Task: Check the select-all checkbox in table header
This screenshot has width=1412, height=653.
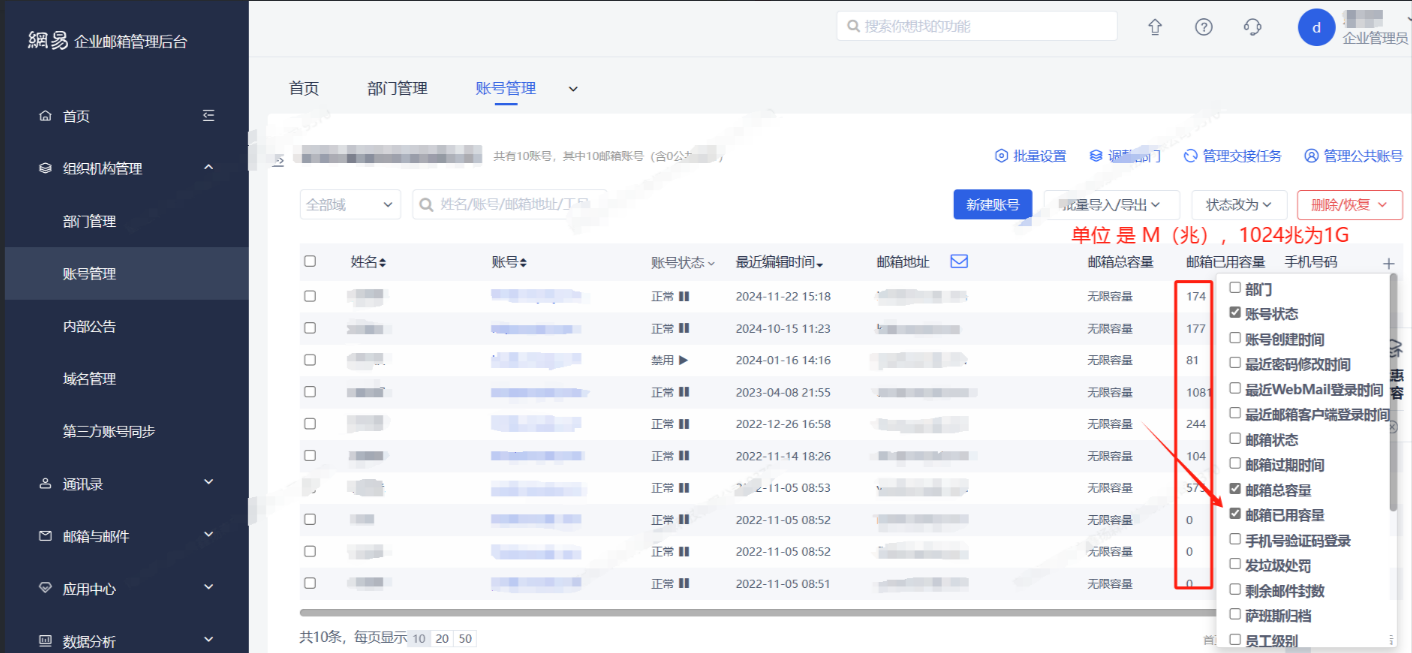Action: coord(311,261)
